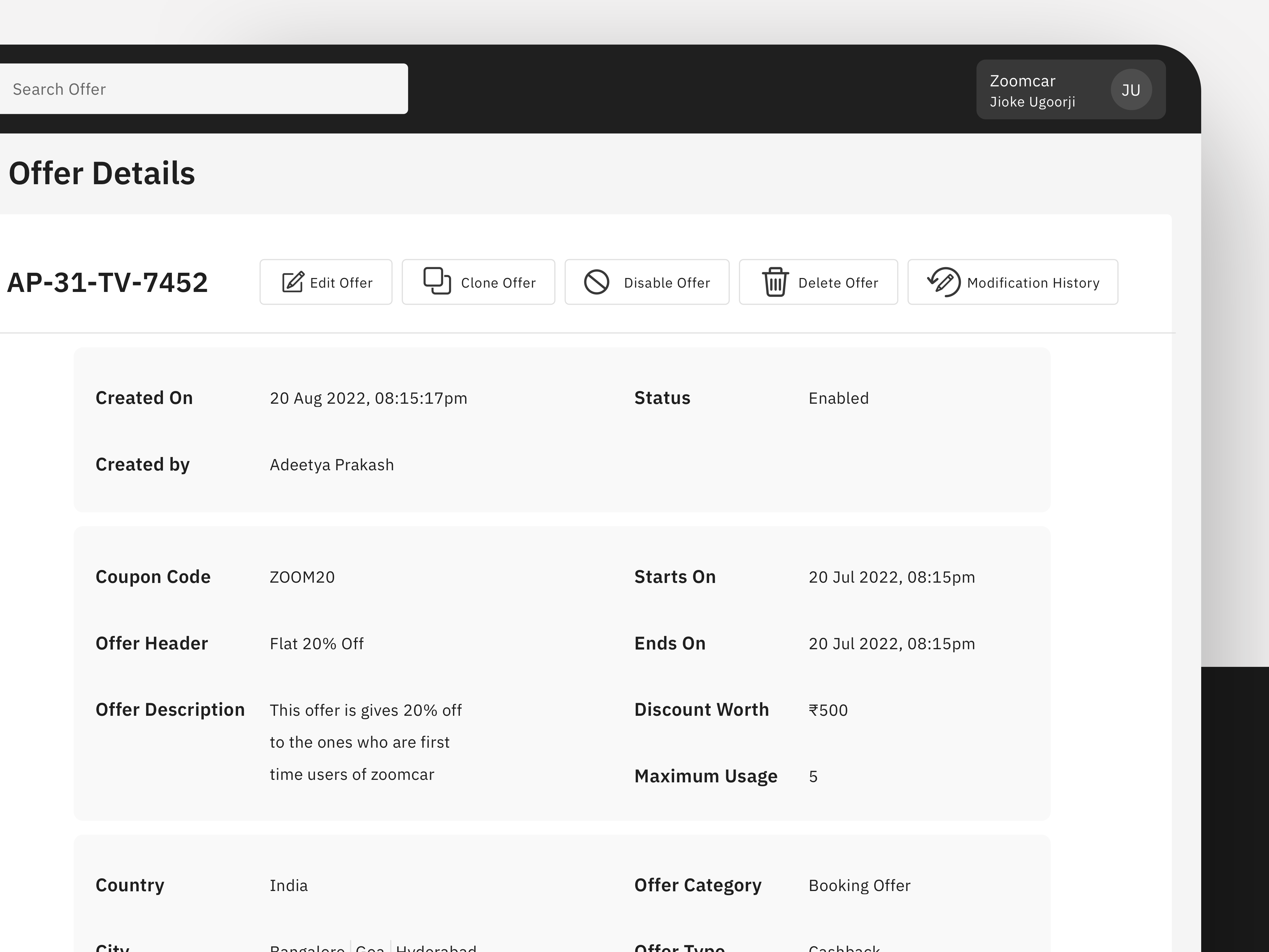Click the Delete Offer button
1269x952 pixels.
pos(818,282)
